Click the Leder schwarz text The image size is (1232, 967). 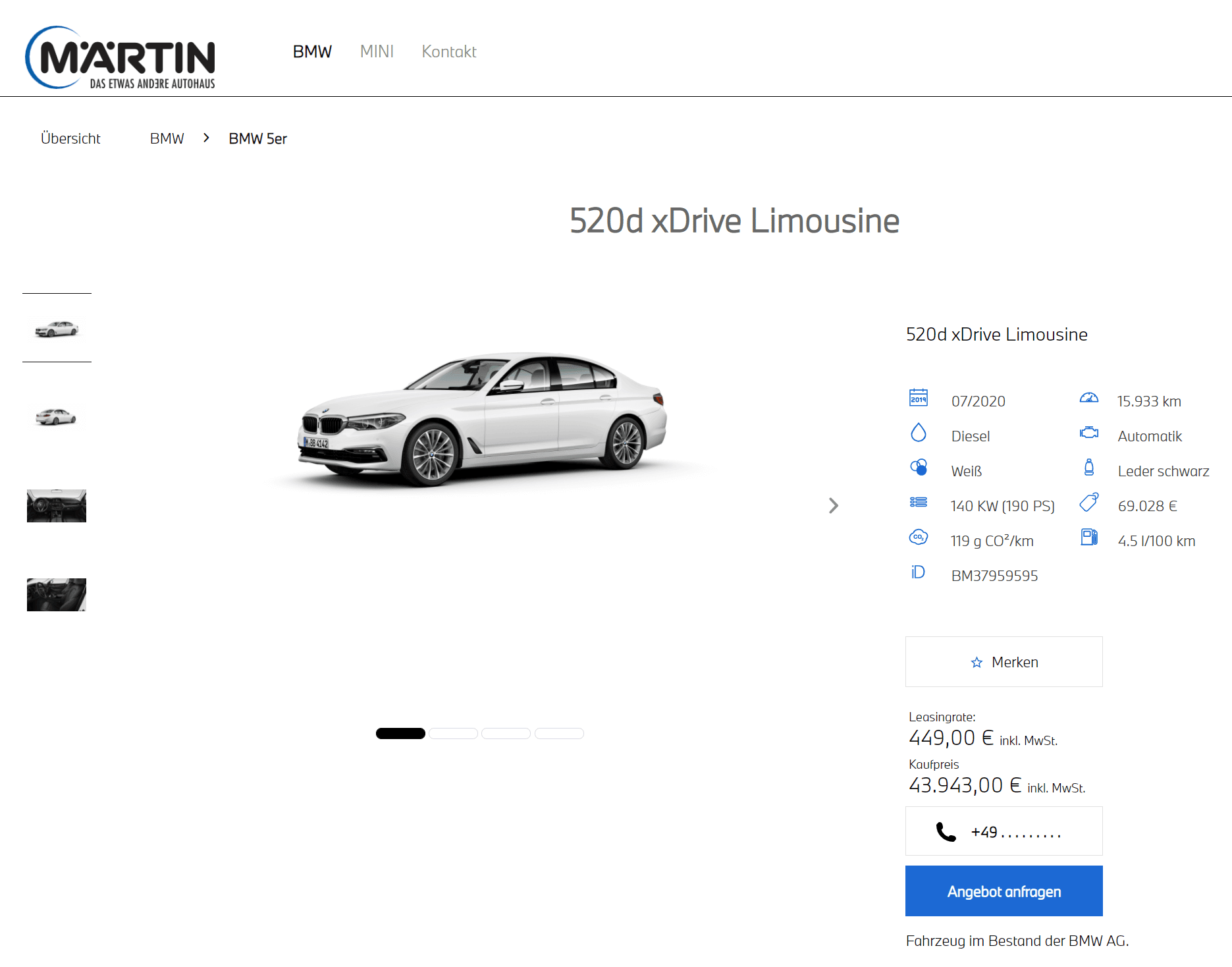tap(1164, 471)
